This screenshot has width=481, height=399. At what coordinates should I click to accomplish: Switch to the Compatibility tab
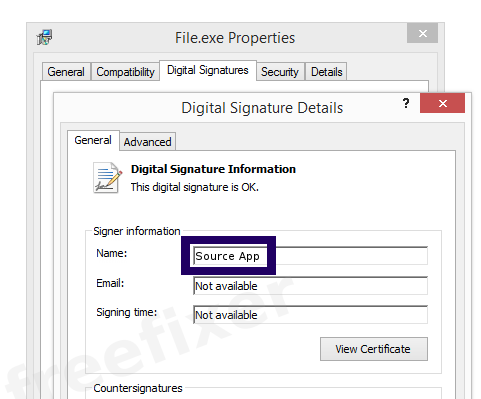click(125, 72)
